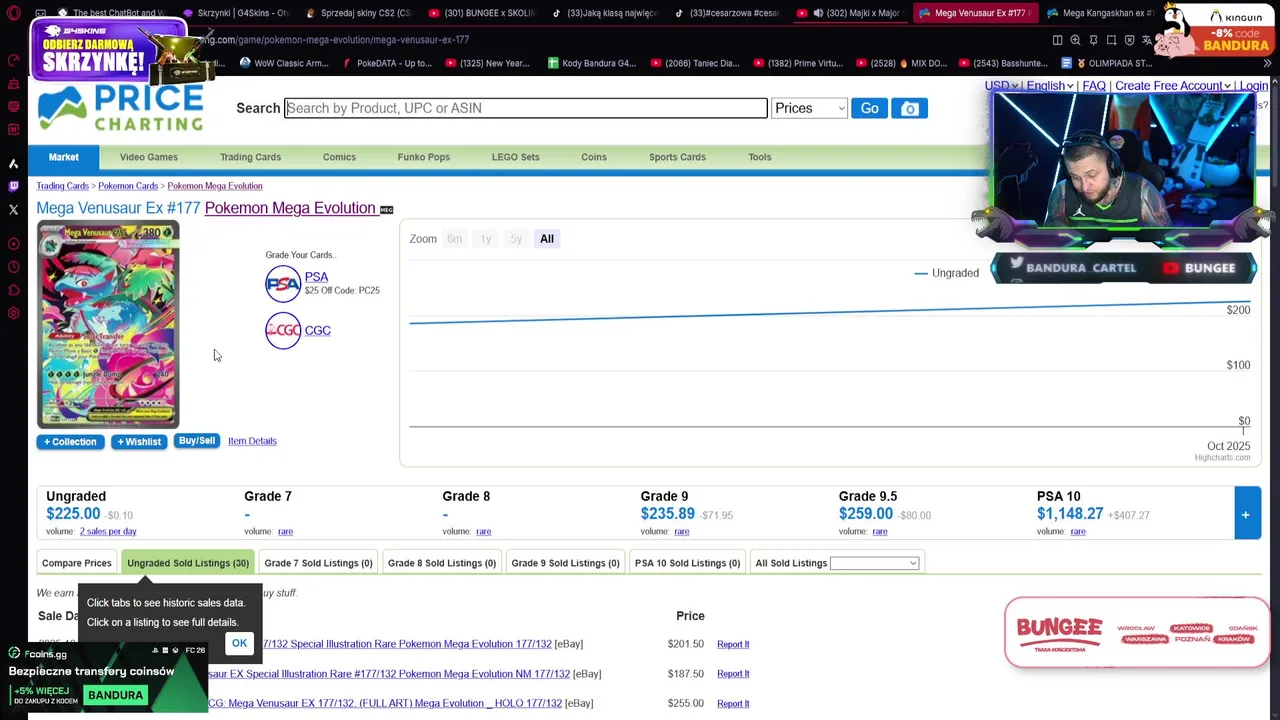Screen dimensions: 1280x720
Task: Open the All Sold Listings dropdown
Action: click(874, 563)
